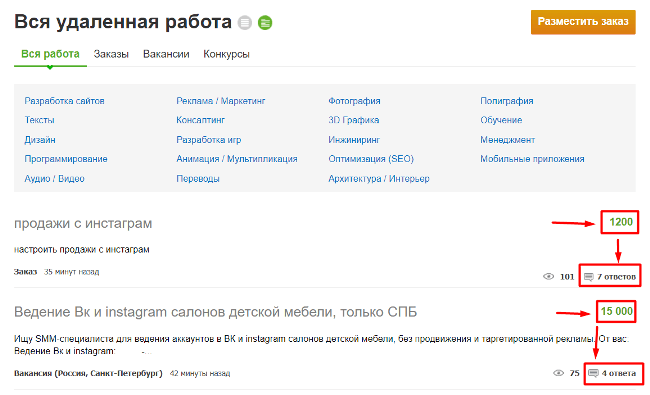Open category 'Разработка сайтов'
The width and height of the screenshot is (650, 395).
click(64, 101)
